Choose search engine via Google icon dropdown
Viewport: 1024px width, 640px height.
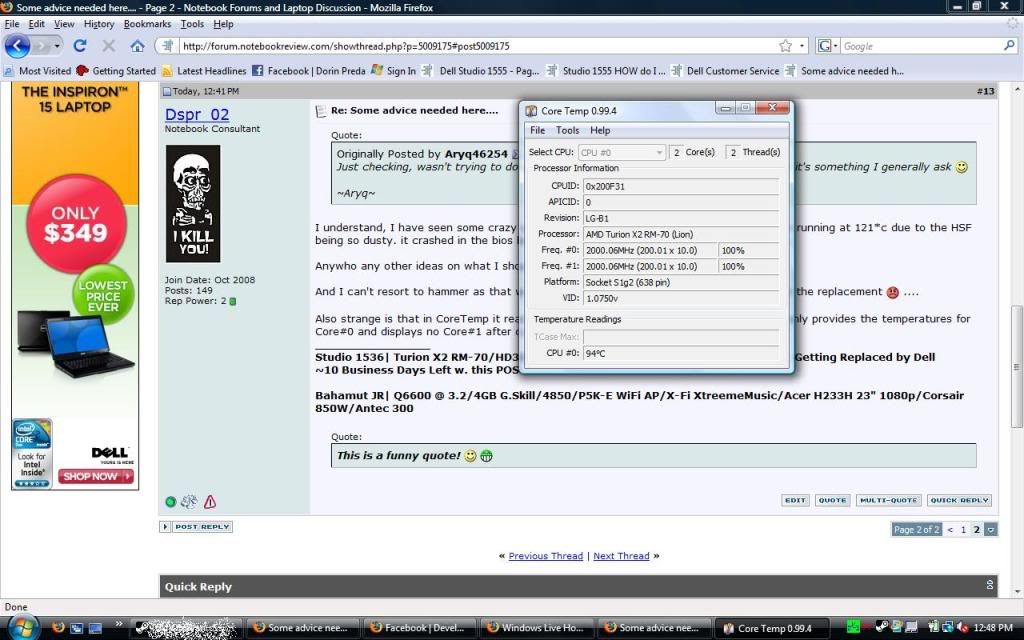tap(827, 46)
